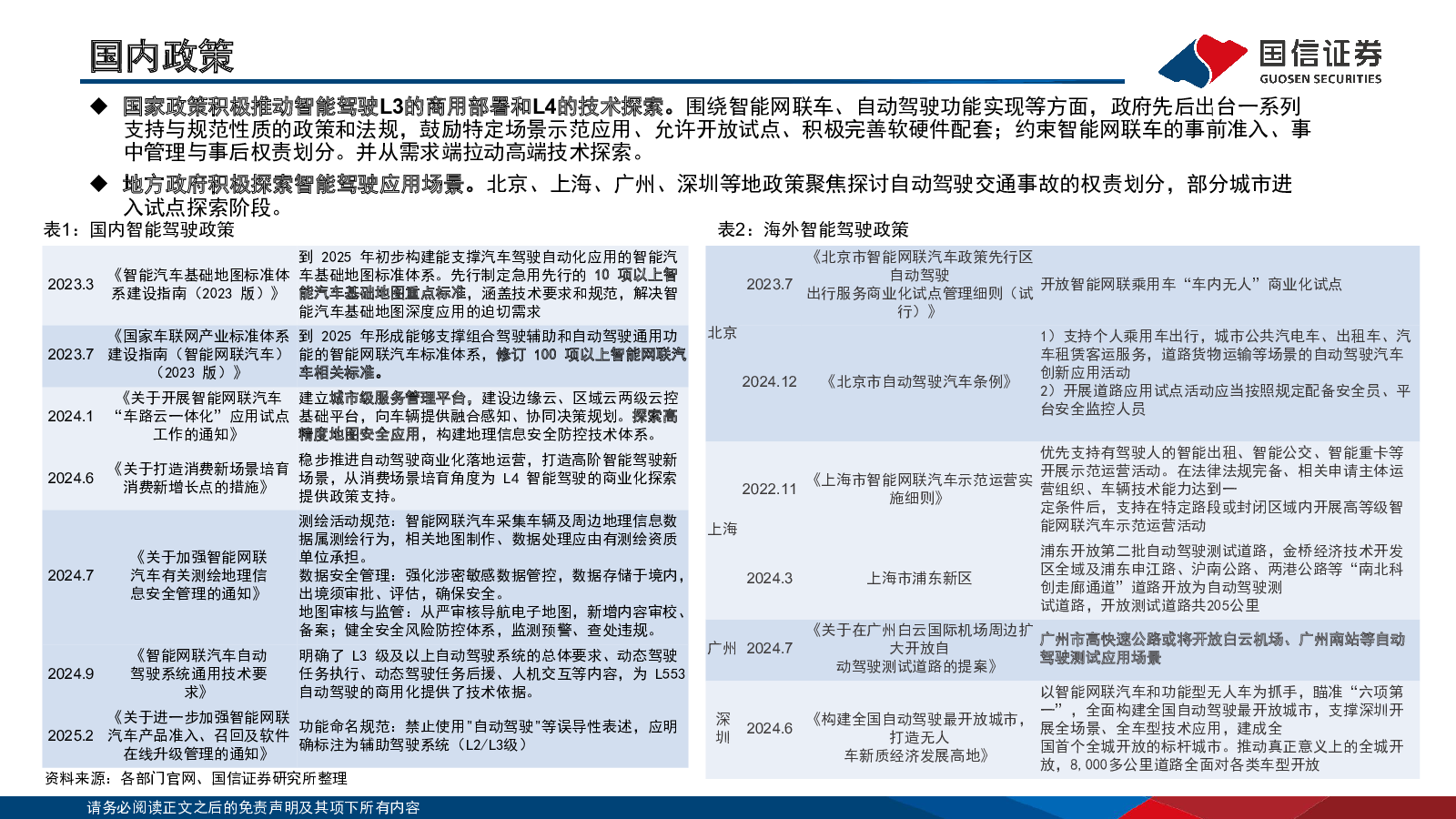Click the 上海 city label in table 2

click(723, 529)
